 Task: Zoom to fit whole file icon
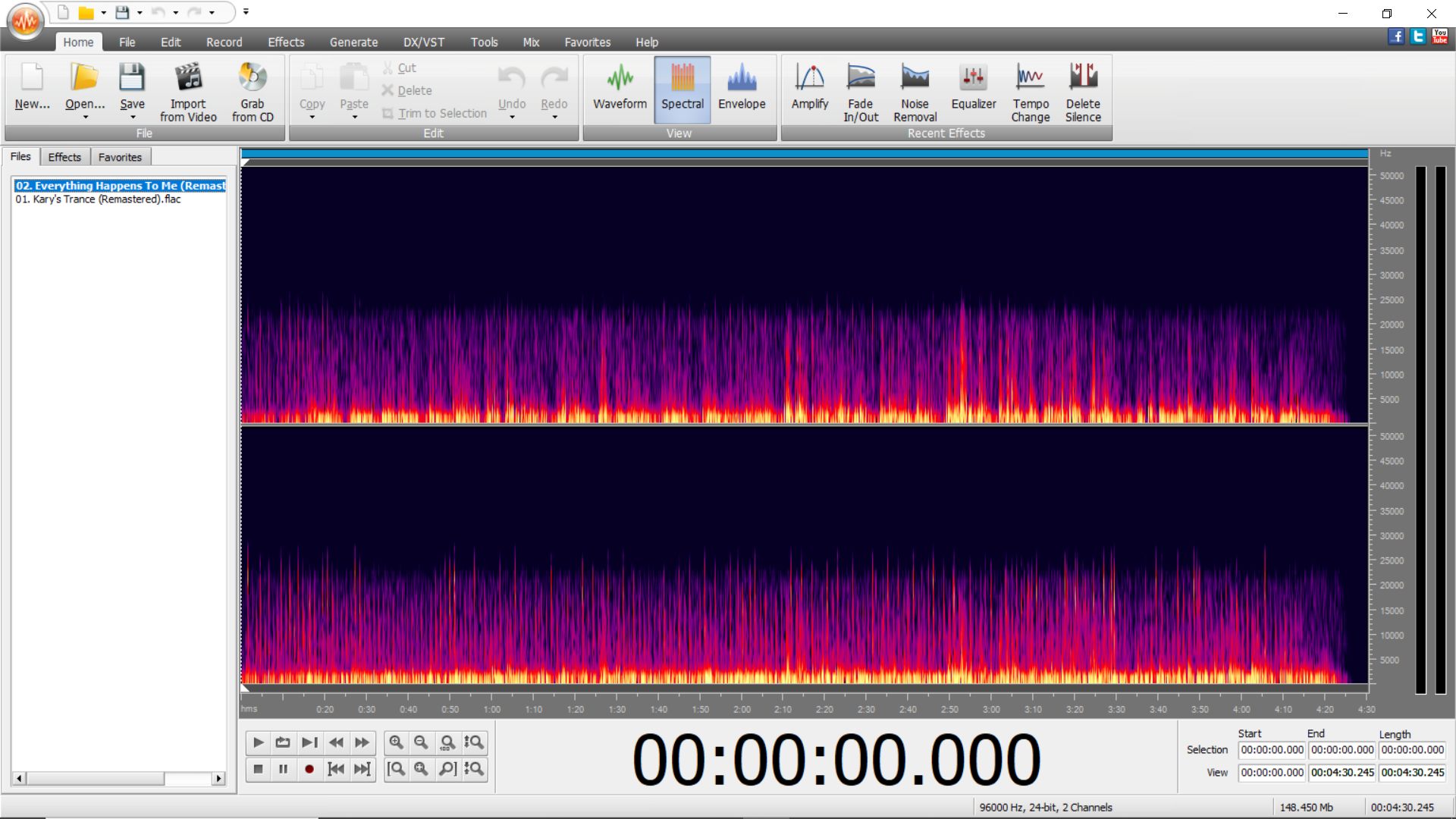click(x=421, y=769)
